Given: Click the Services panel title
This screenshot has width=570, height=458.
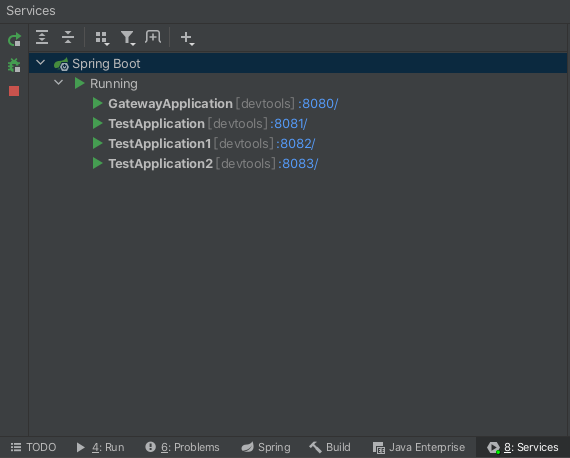Looking at the screenshot, I should pos(31,11).
